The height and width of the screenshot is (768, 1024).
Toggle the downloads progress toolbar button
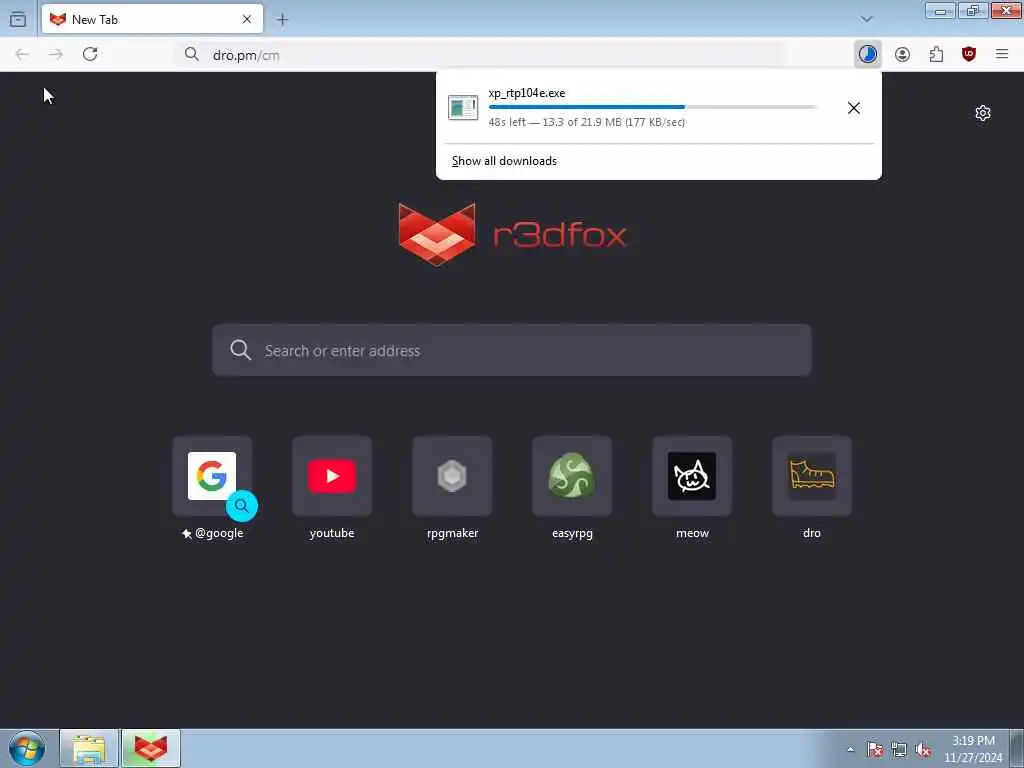867,54
